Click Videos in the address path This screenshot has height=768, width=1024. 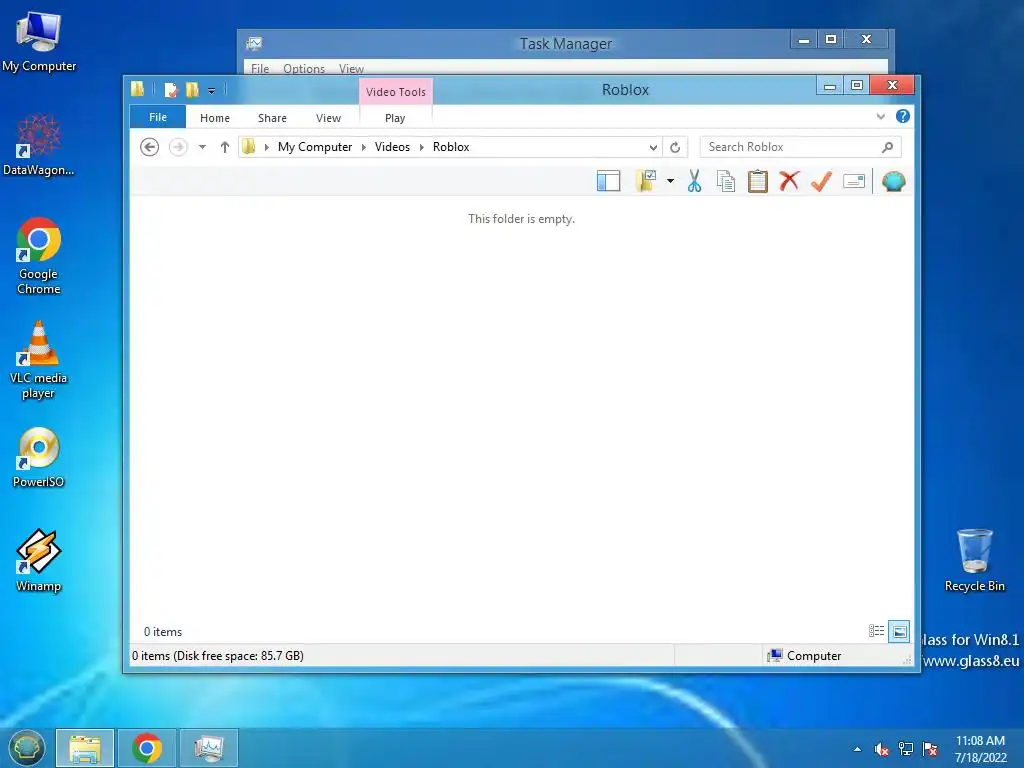[x=392, y=147]
